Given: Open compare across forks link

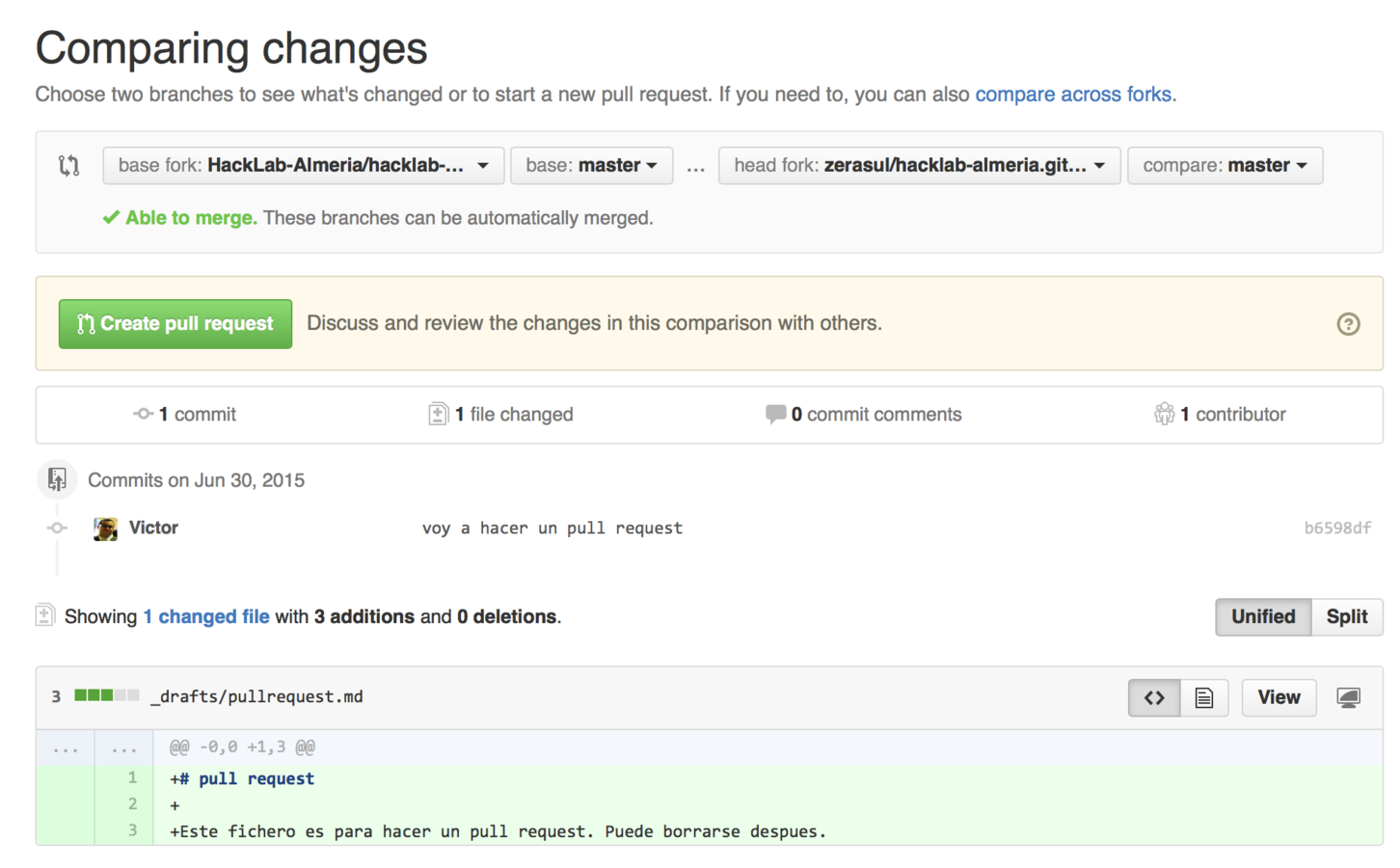Looking at the screenshot, I should pyautogui.click(x=1073, y=95).
